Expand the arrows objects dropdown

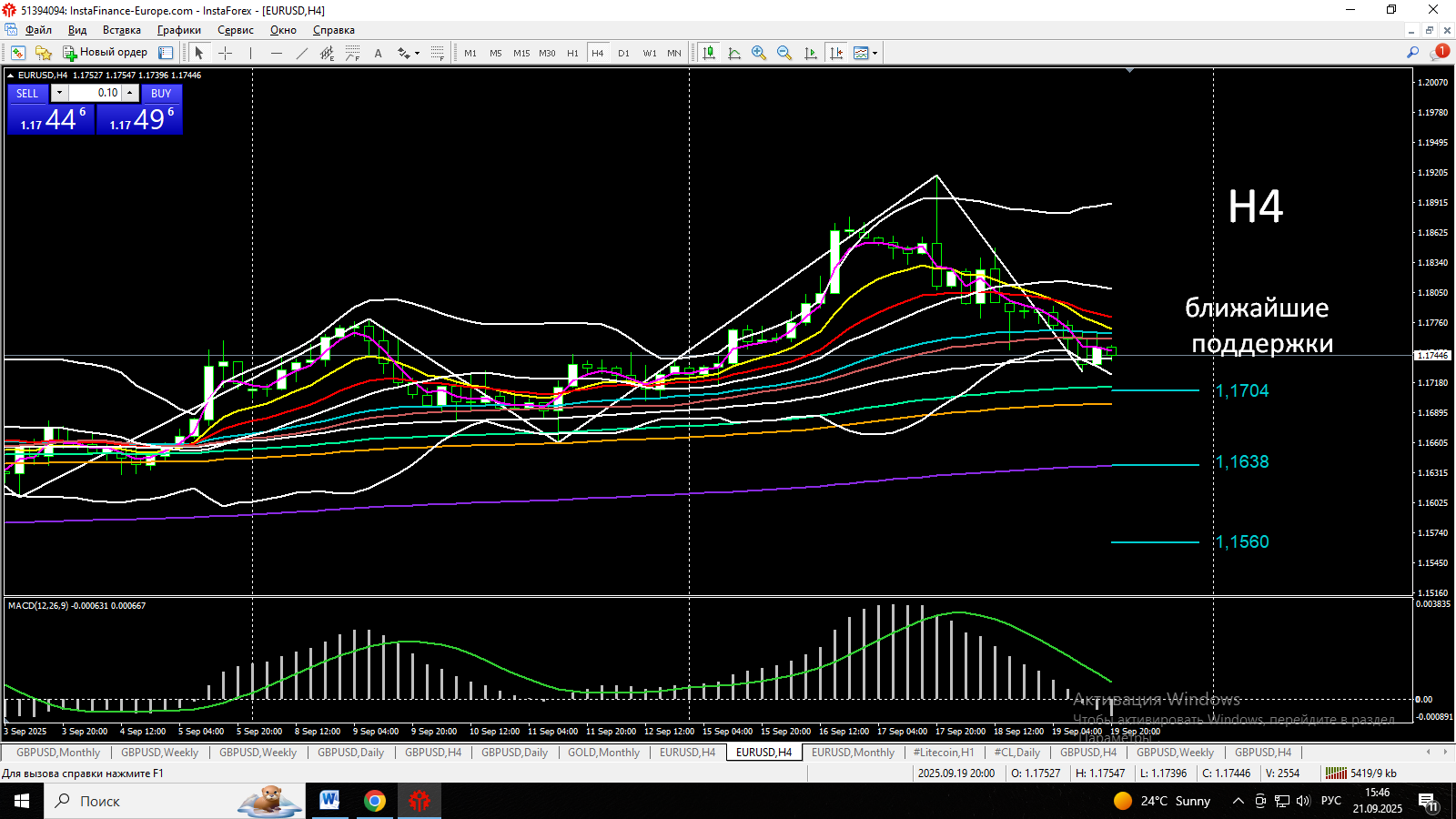(418, 53)
